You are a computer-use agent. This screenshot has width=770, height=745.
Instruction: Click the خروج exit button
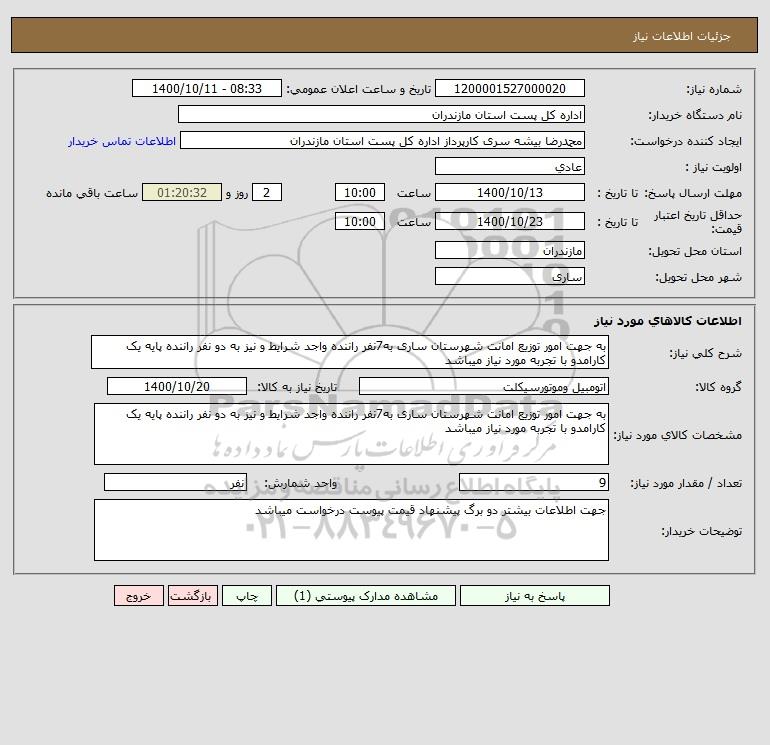pos(138,596)
